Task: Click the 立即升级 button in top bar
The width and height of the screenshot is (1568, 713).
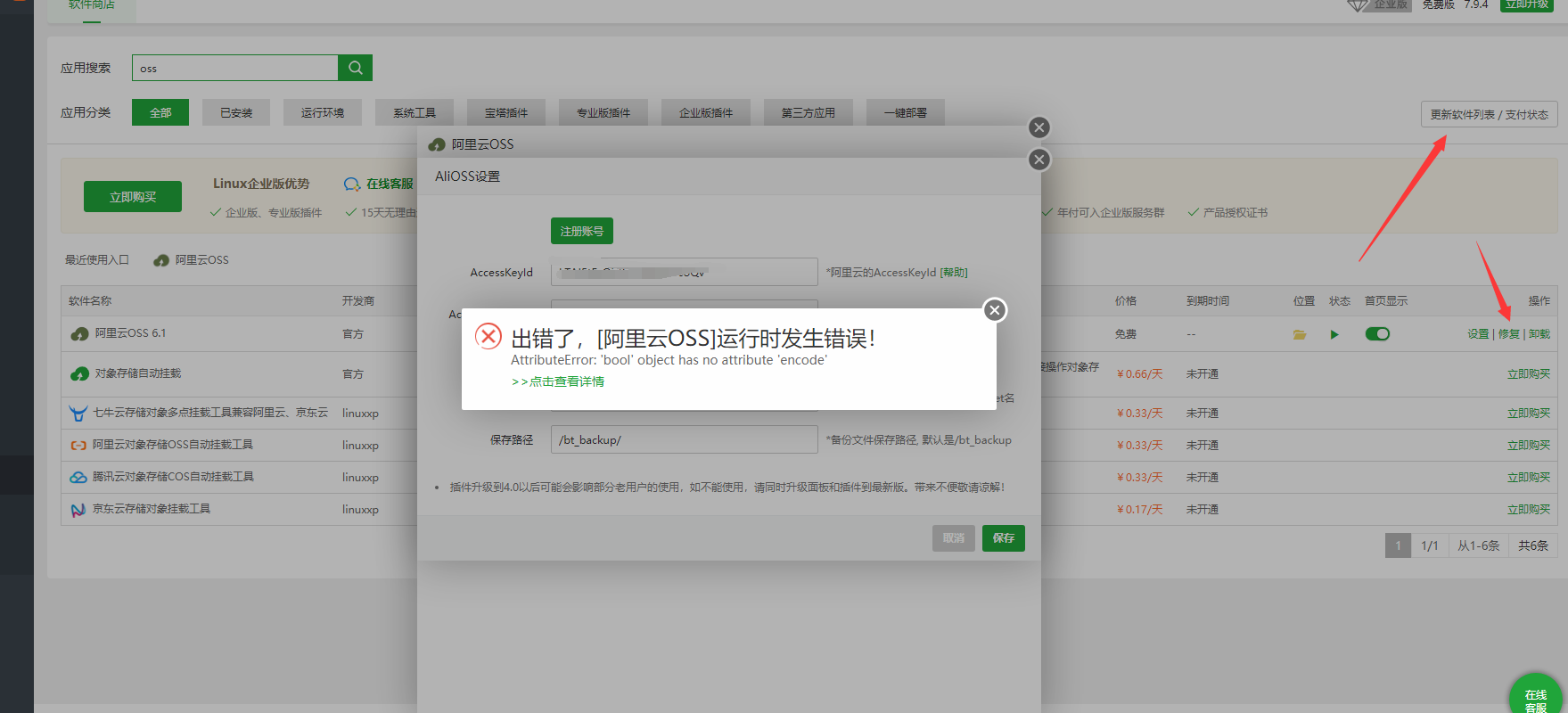Action: (1526, 4)
